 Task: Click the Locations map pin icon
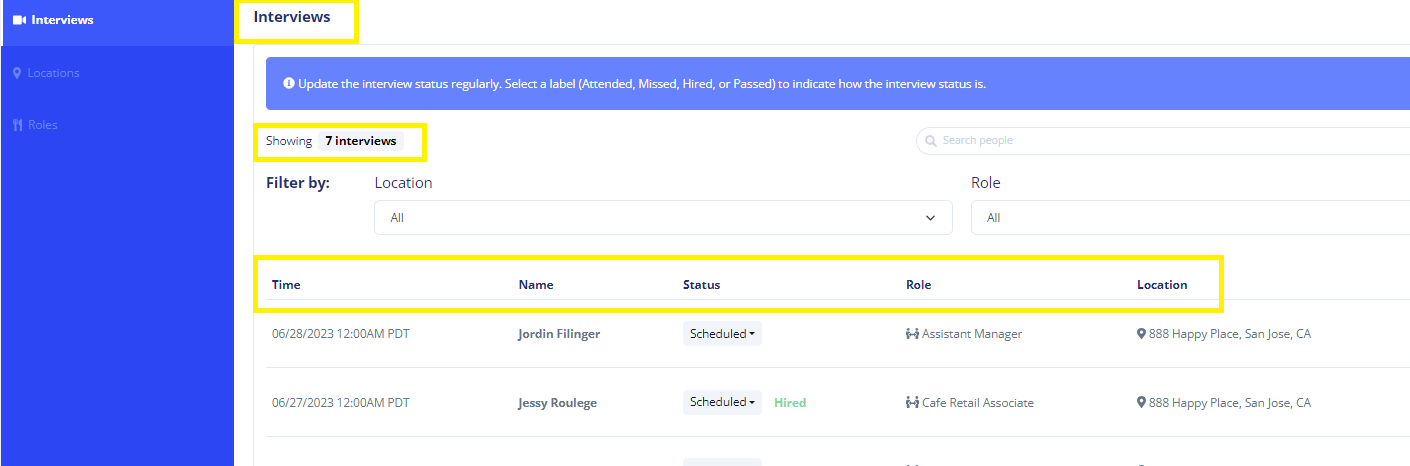(17, 73)
